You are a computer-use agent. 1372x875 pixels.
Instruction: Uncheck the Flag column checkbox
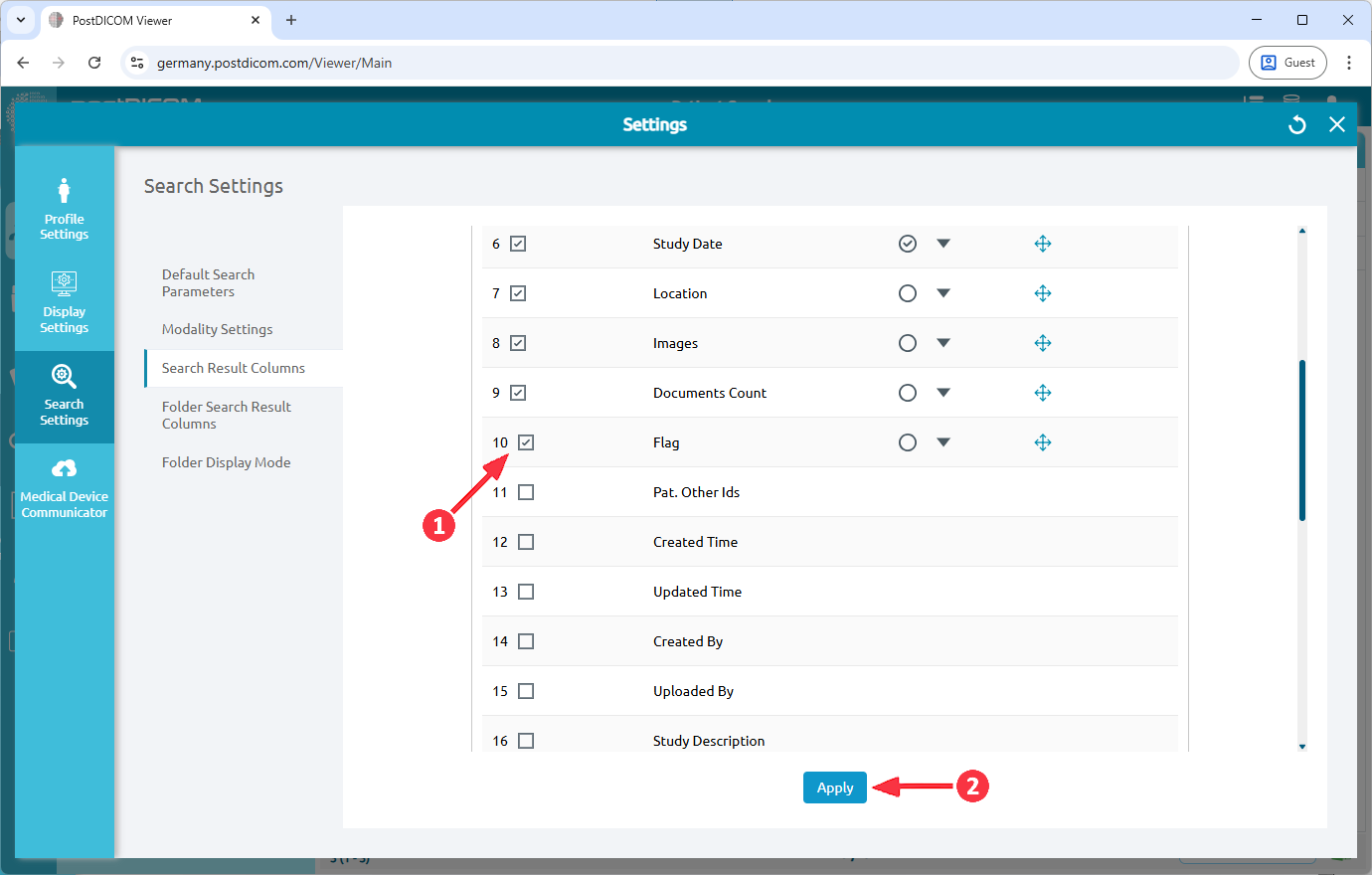[x=526, y=442]
